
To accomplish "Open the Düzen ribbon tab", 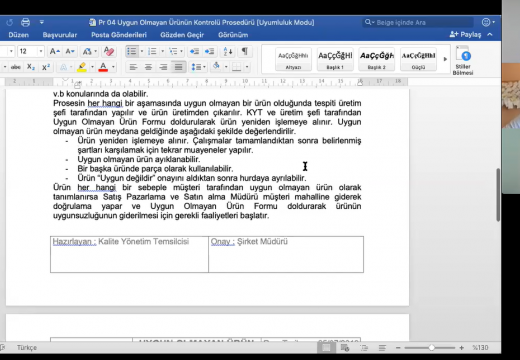I will [19, 35].
